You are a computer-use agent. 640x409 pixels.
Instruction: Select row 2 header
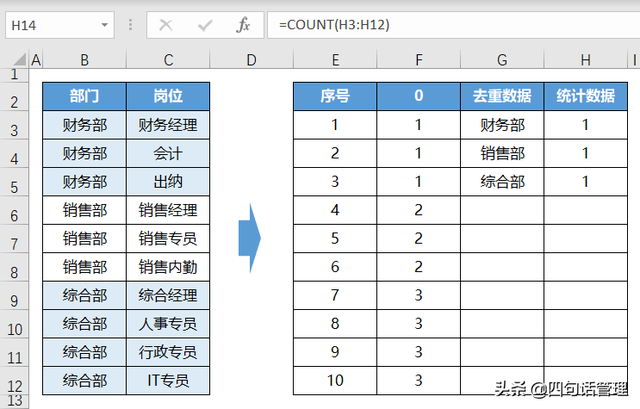coord(14,97)
